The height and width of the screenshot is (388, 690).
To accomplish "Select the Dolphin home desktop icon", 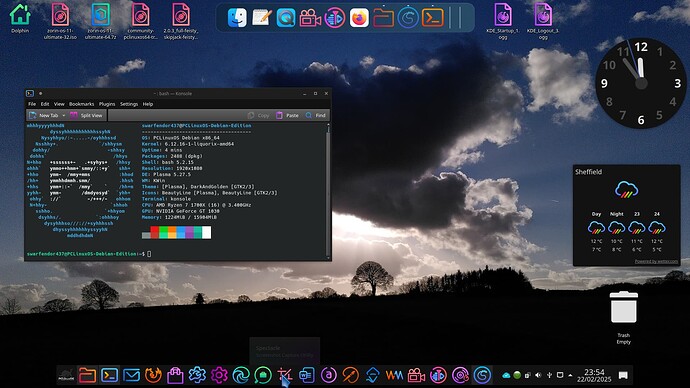I will click(x=20, y=18).
